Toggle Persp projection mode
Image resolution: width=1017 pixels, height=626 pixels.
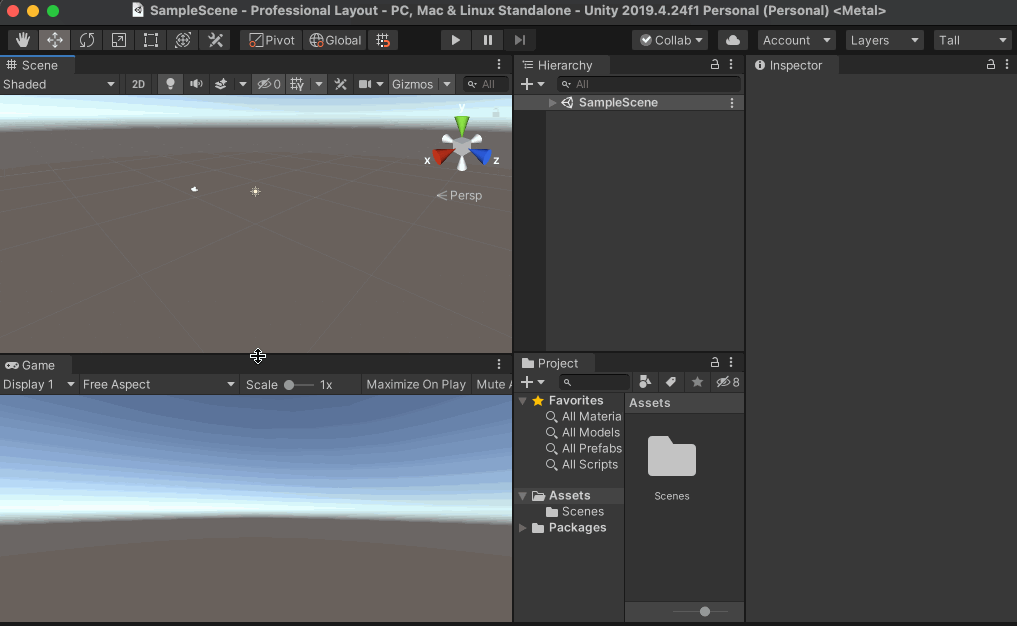(x=459, y=195)
